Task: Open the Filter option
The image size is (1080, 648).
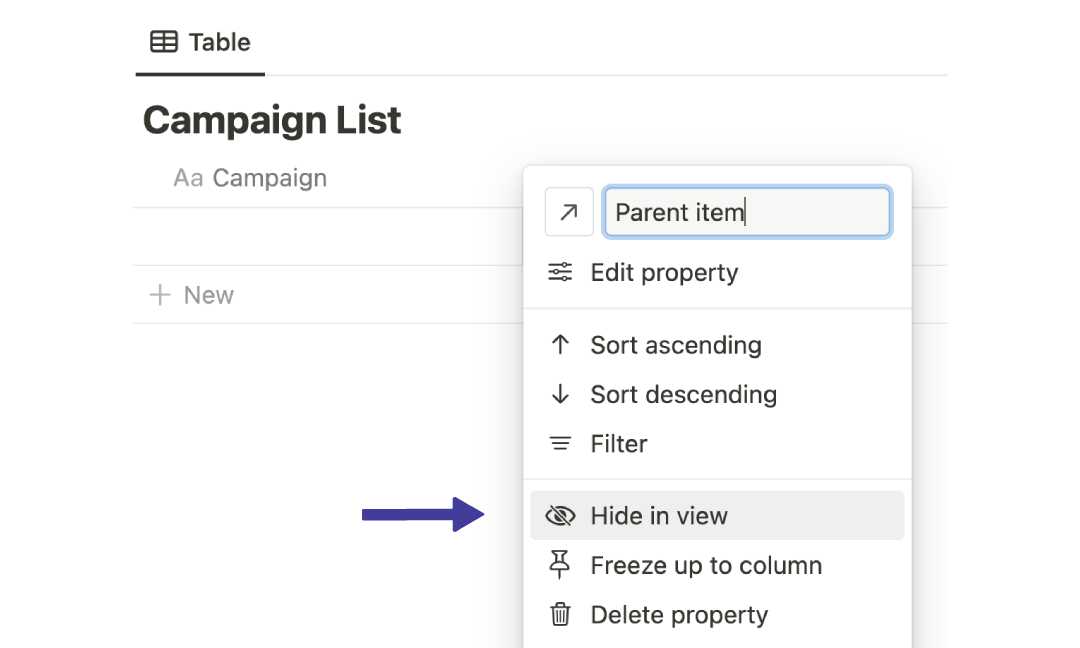Action: pyautogui.click(x=616, y=443)
